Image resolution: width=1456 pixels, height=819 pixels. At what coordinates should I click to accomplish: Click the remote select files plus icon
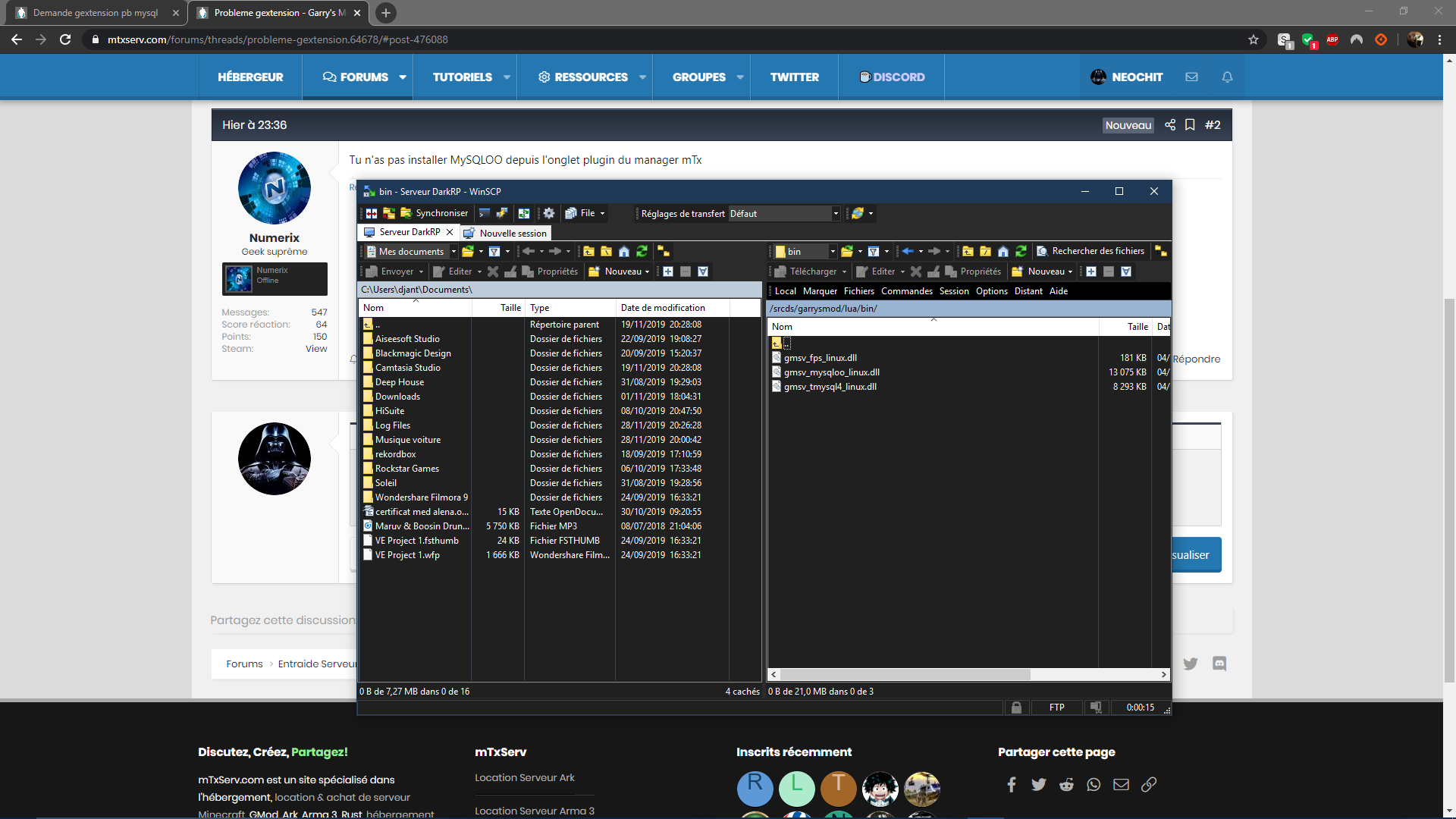click(1091, 271)
